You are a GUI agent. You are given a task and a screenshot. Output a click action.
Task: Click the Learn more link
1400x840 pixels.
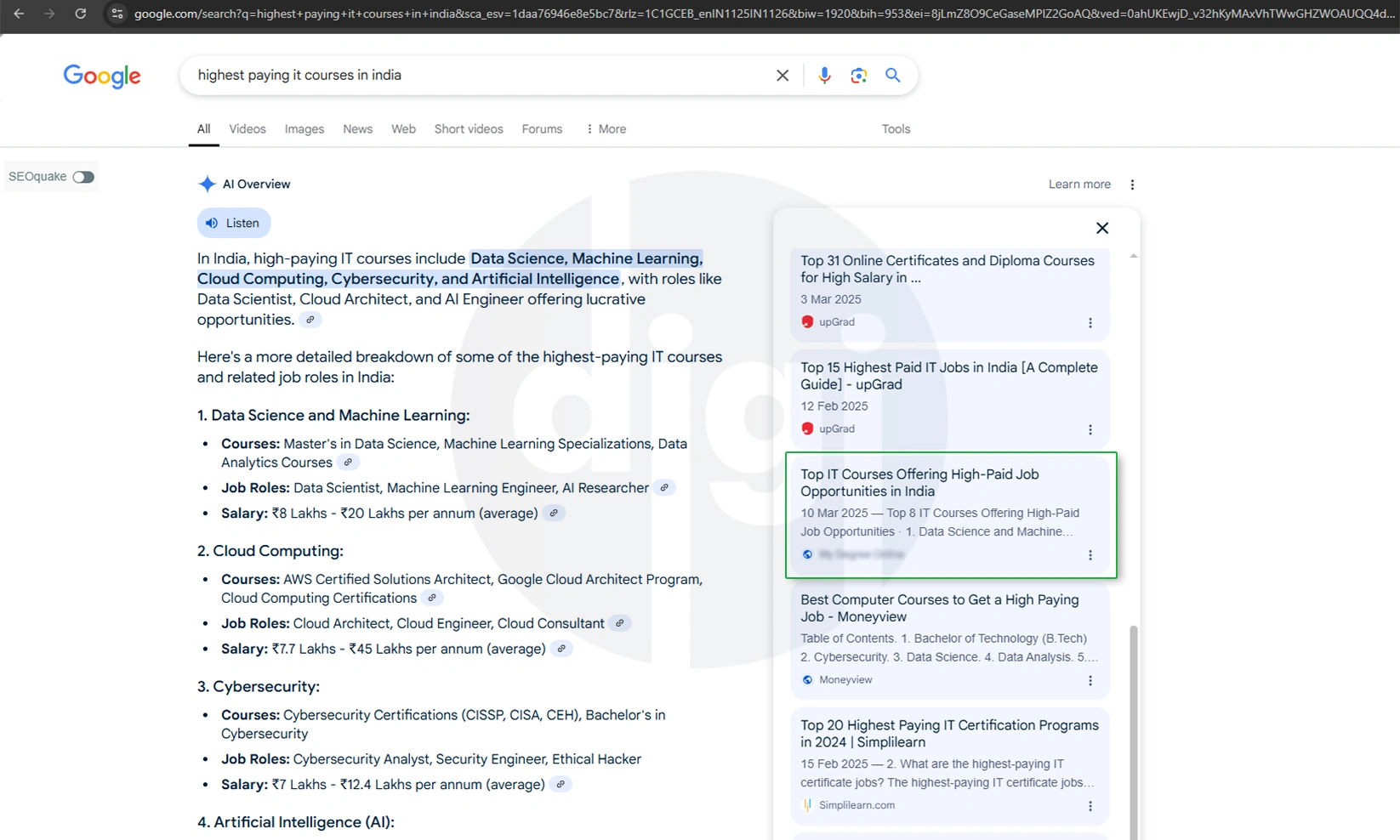[1079, 184]
